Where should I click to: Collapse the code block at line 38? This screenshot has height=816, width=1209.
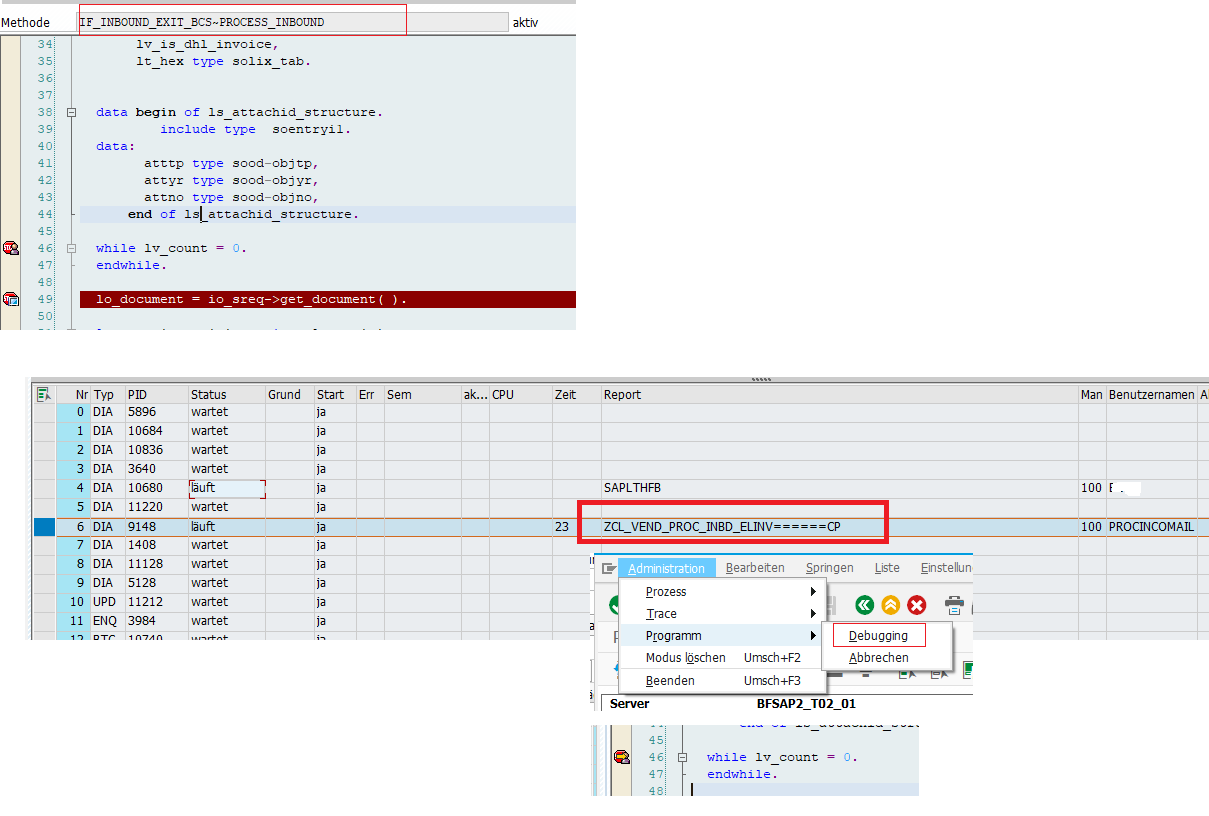71,112
